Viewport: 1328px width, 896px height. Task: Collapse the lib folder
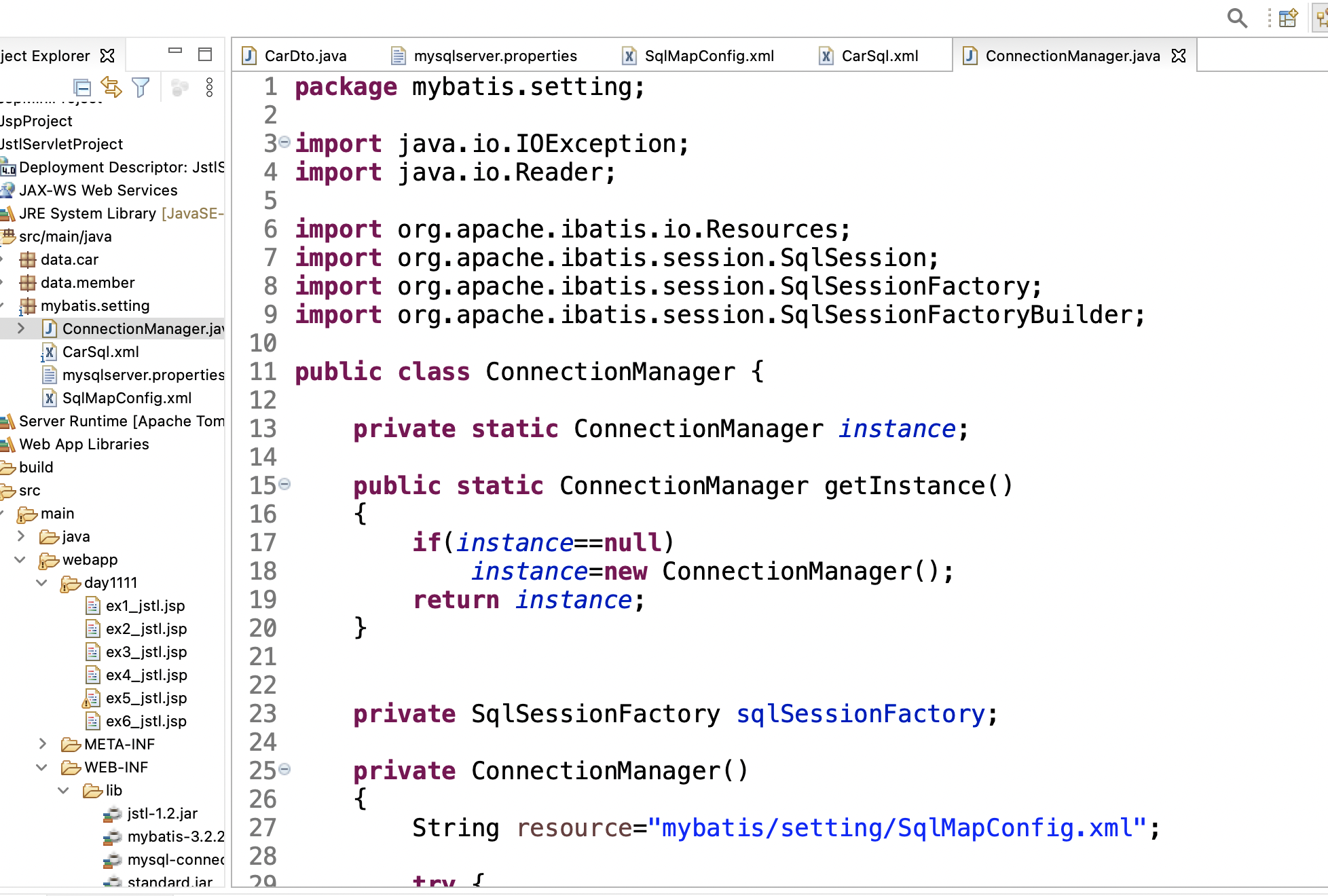(x=64, y=790)
